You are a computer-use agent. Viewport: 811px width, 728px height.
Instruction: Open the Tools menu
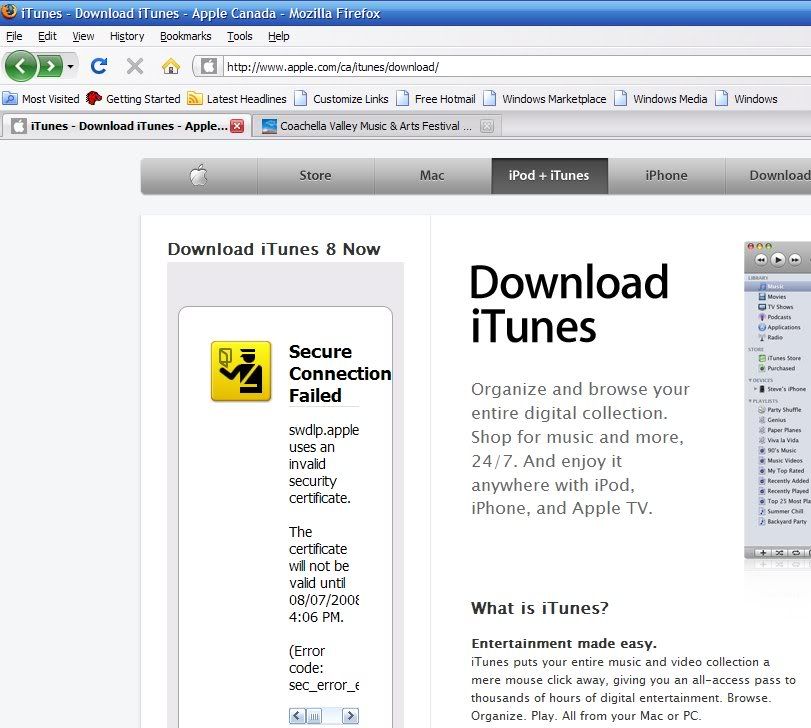point(239,36)
